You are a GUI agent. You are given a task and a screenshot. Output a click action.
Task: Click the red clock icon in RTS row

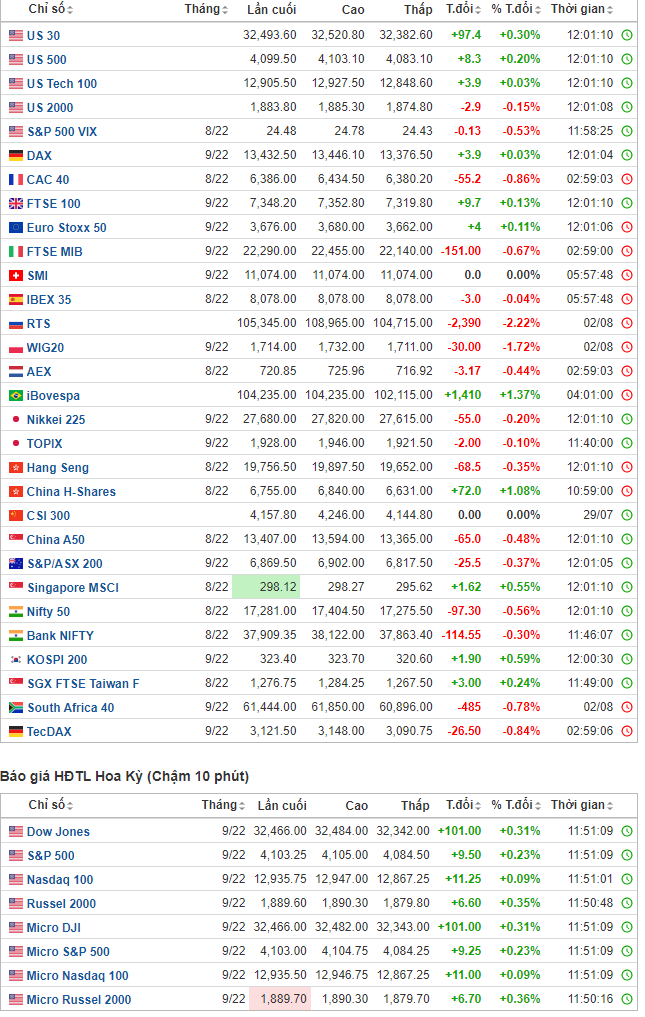627,323
